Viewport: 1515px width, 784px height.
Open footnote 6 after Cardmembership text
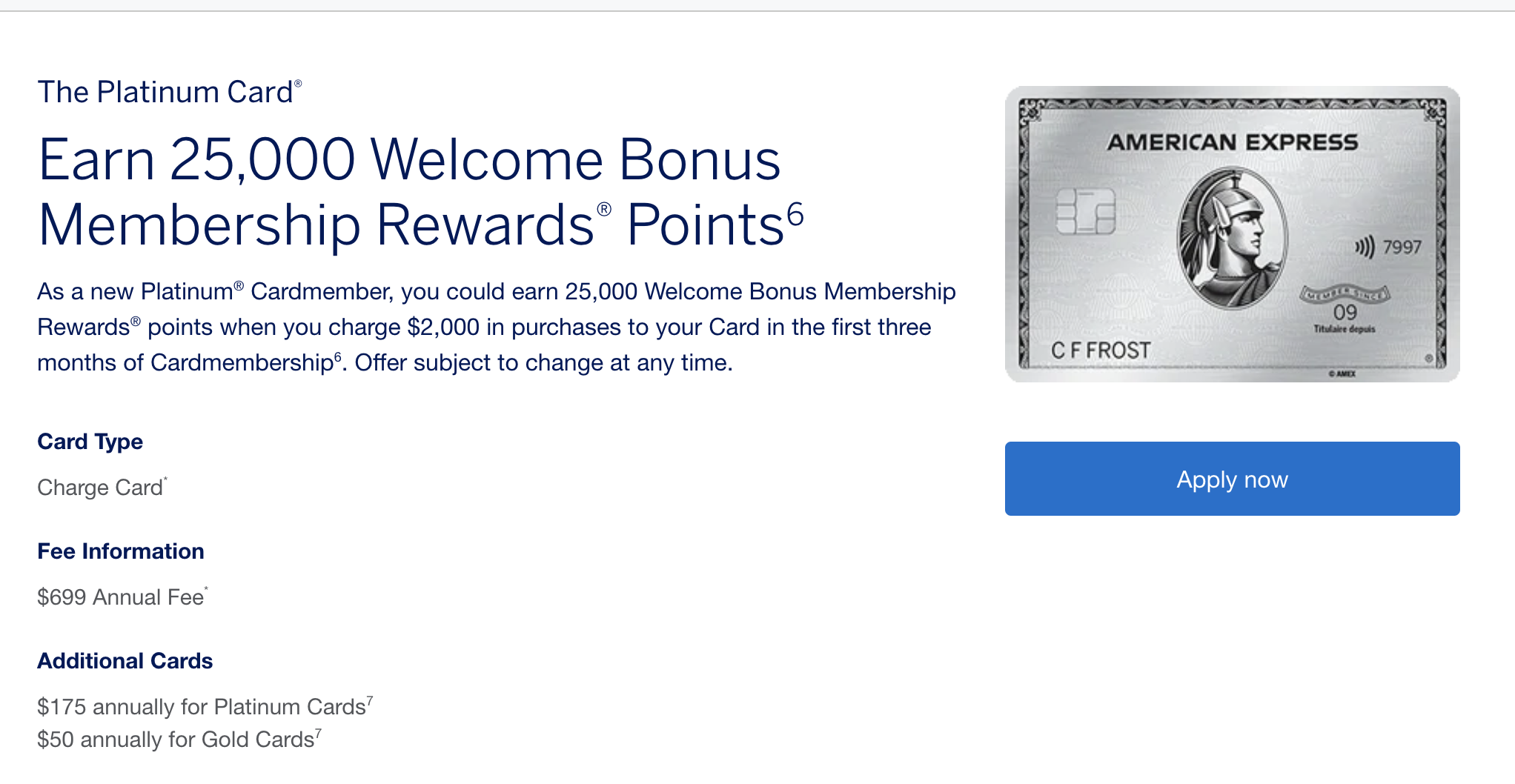pyautogui.click(x=338, y=356)
